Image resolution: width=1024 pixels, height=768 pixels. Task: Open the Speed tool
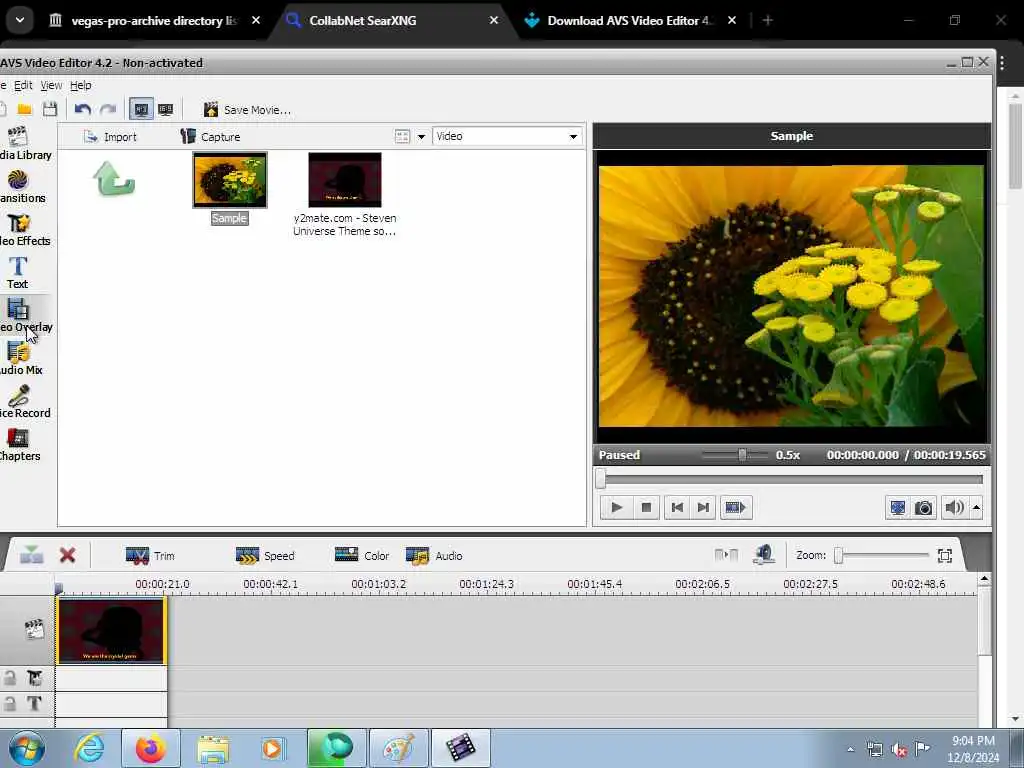(x=265, y=556)
